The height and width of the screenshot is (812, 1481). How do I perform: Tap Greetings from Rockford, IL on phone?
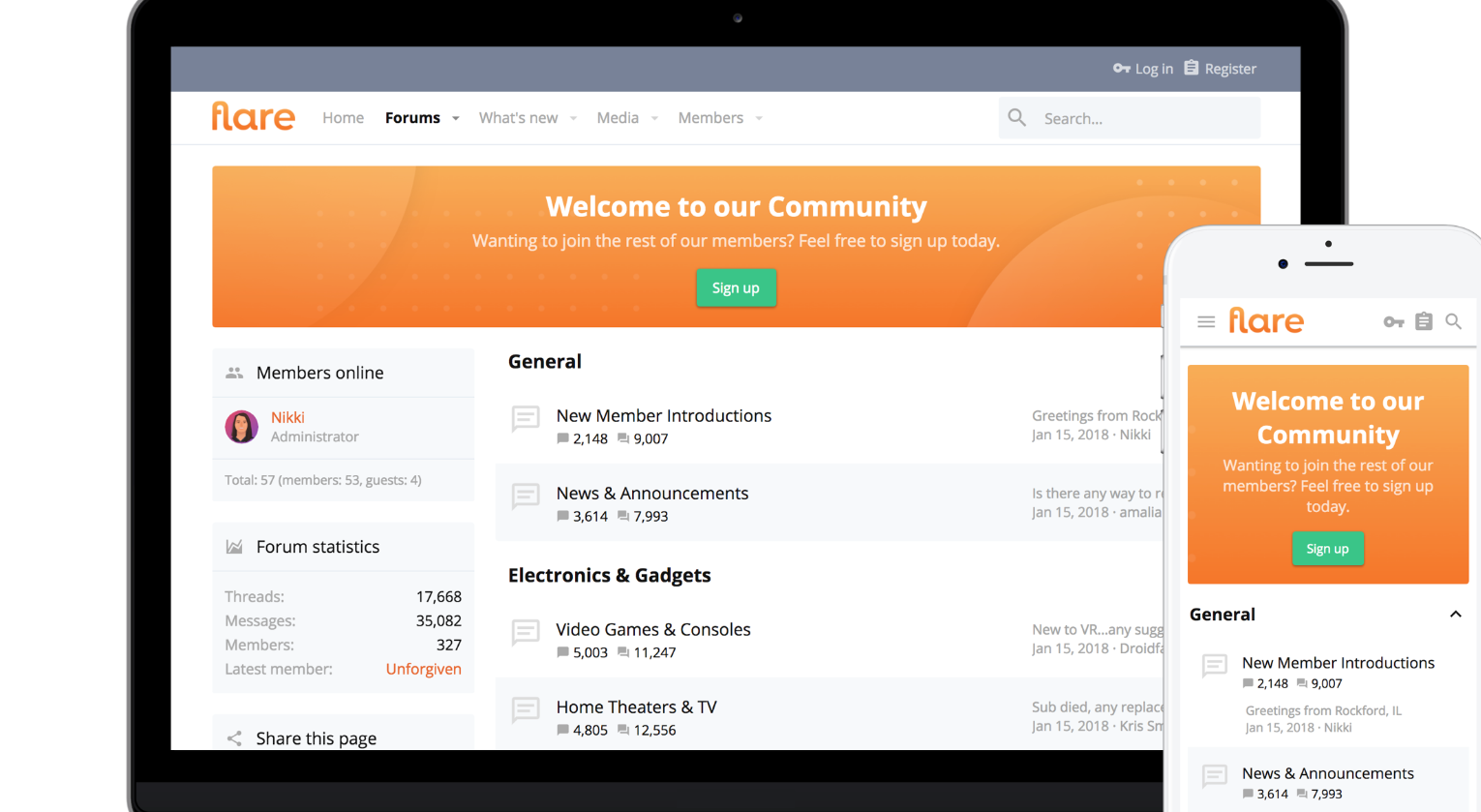1323,710
